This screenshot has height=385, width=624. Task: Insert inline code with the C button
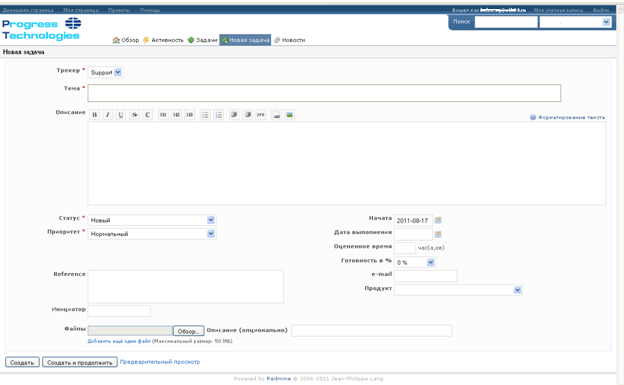coord(148,115)
